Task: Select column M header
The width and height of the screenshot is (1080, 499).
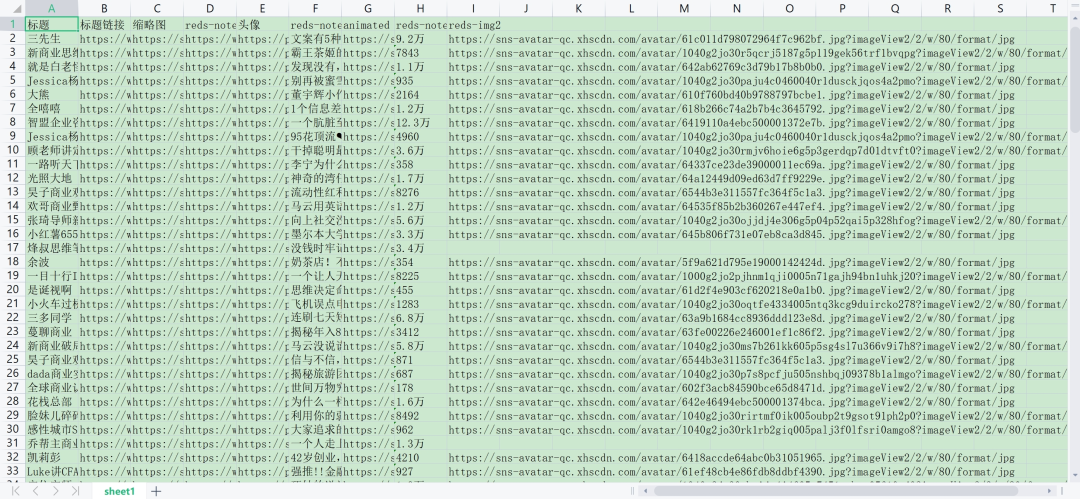Action: [x=684, y=8]
